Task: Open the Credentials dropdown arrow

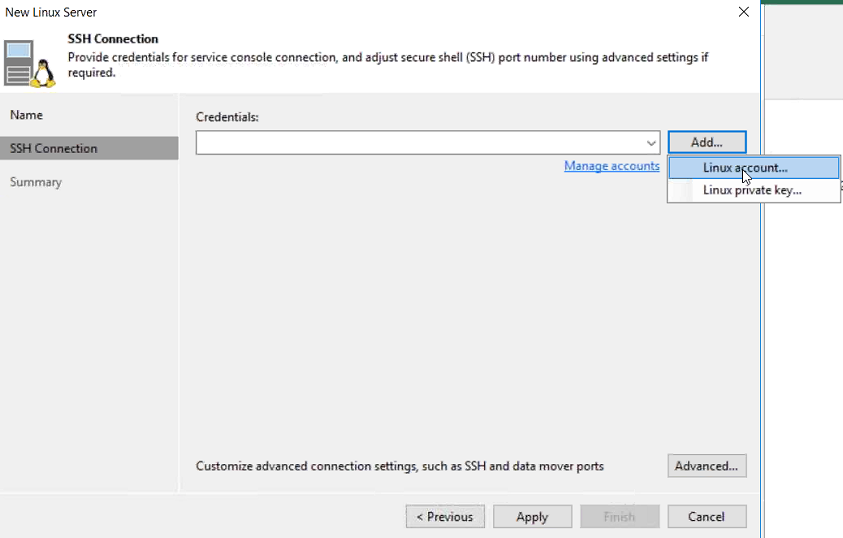Action: [x=651, y=143]
